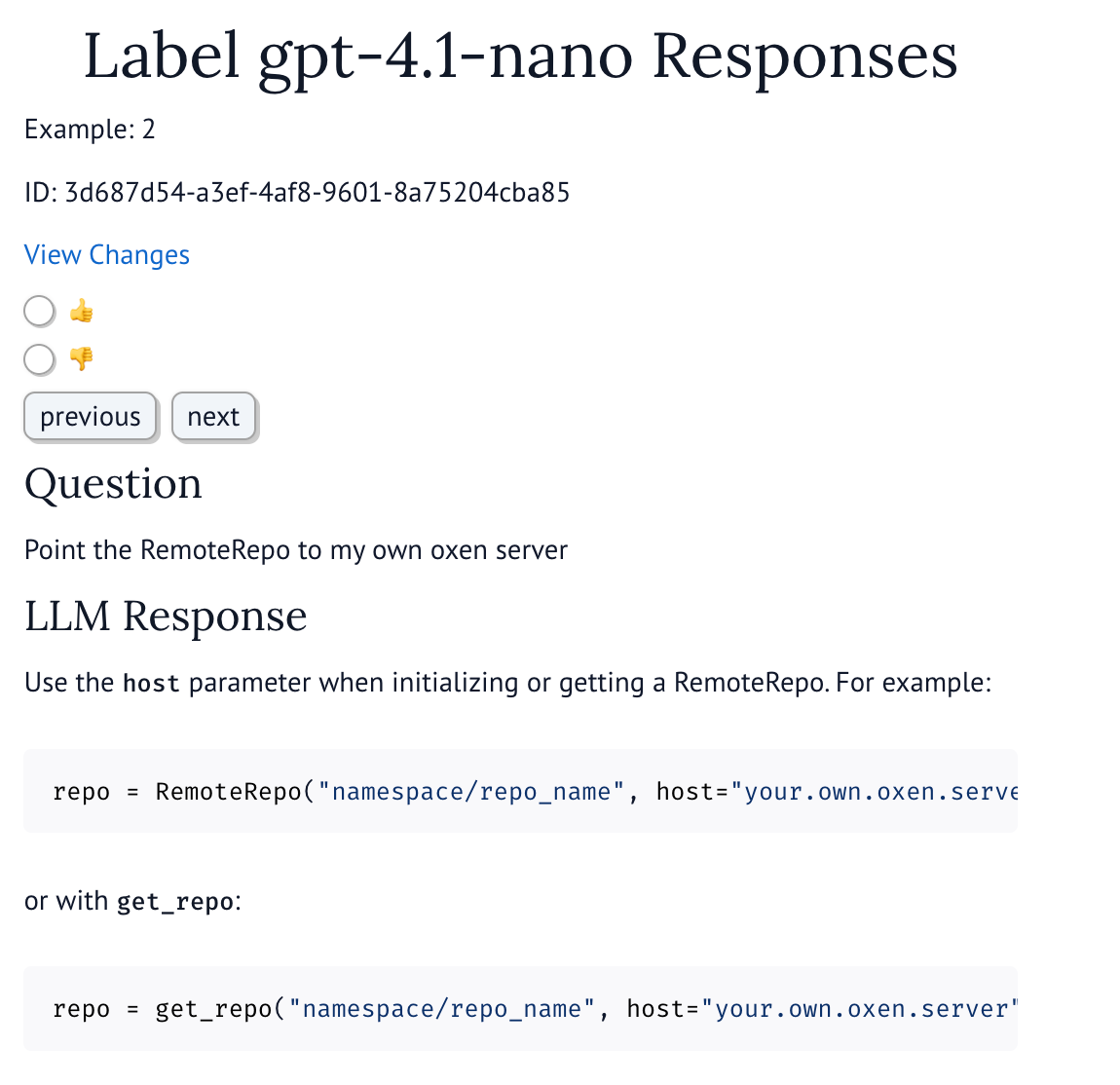Click the example ID string 3d687d54
The image size is (1120, 1085).
pyautogui.click(x=317, y=192)
